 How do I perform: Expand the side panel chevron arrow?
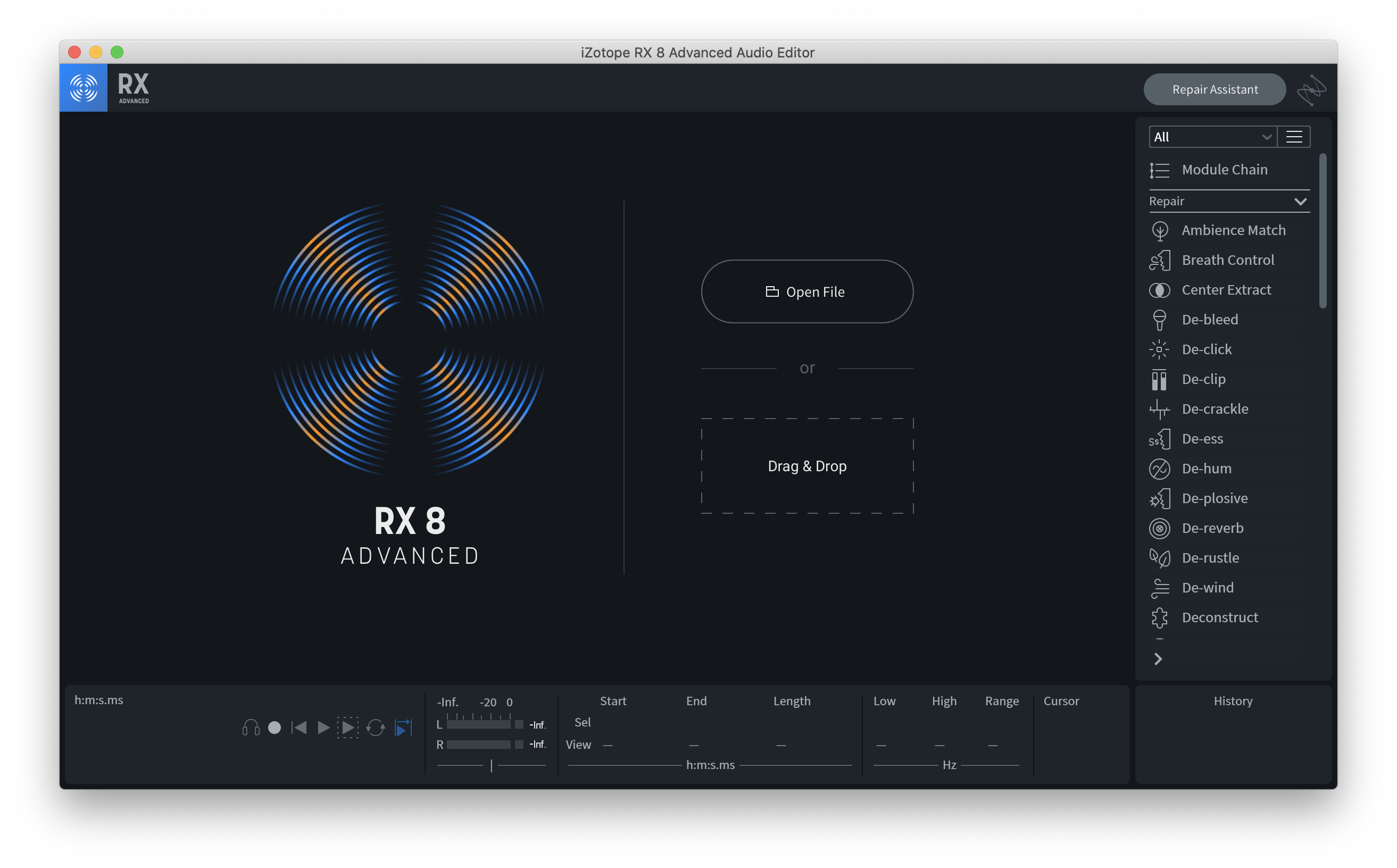[x=1158, y=659]
